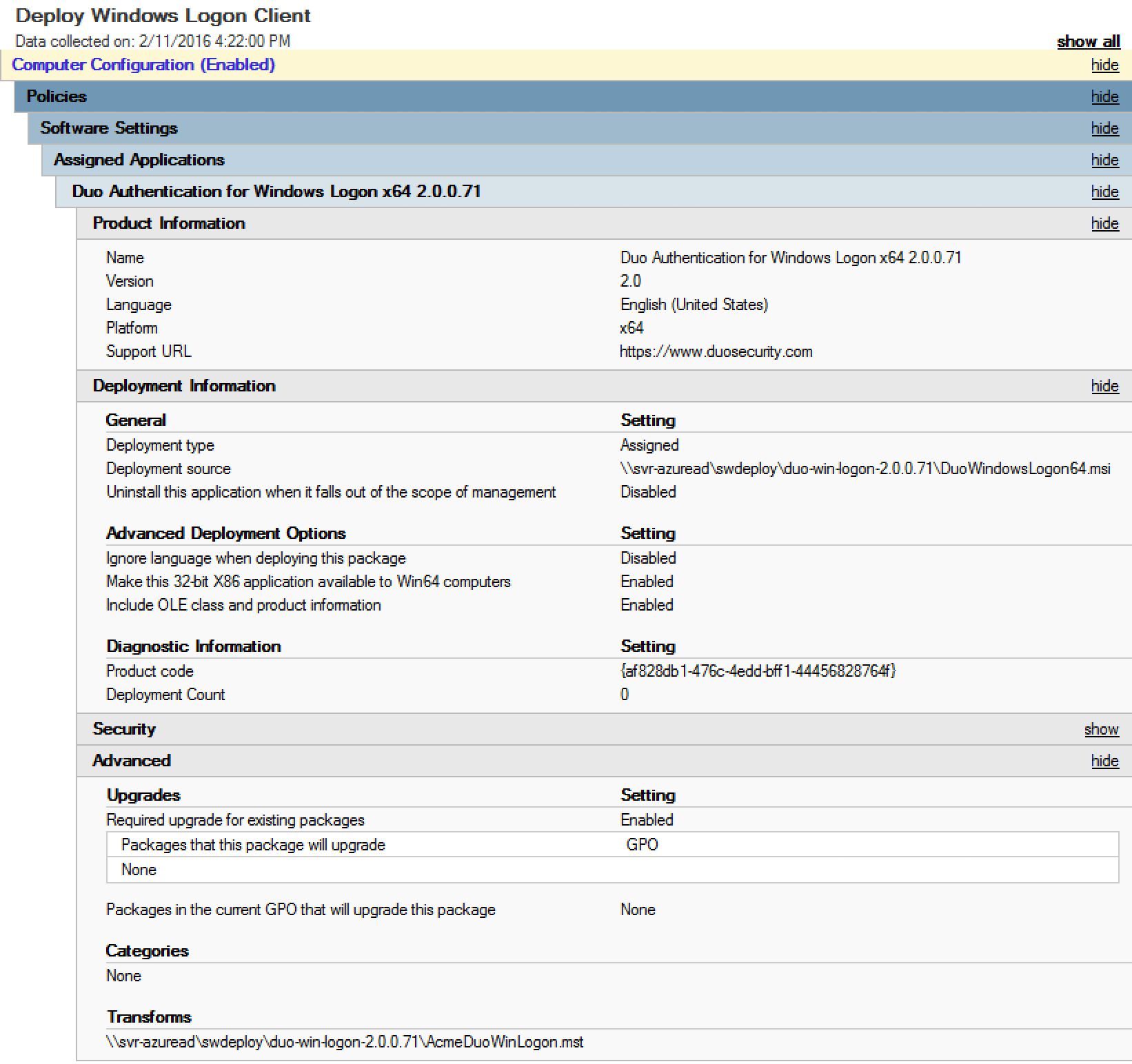Click the Security section header
Screen dimensions: 1132x1064
(124, 728)
